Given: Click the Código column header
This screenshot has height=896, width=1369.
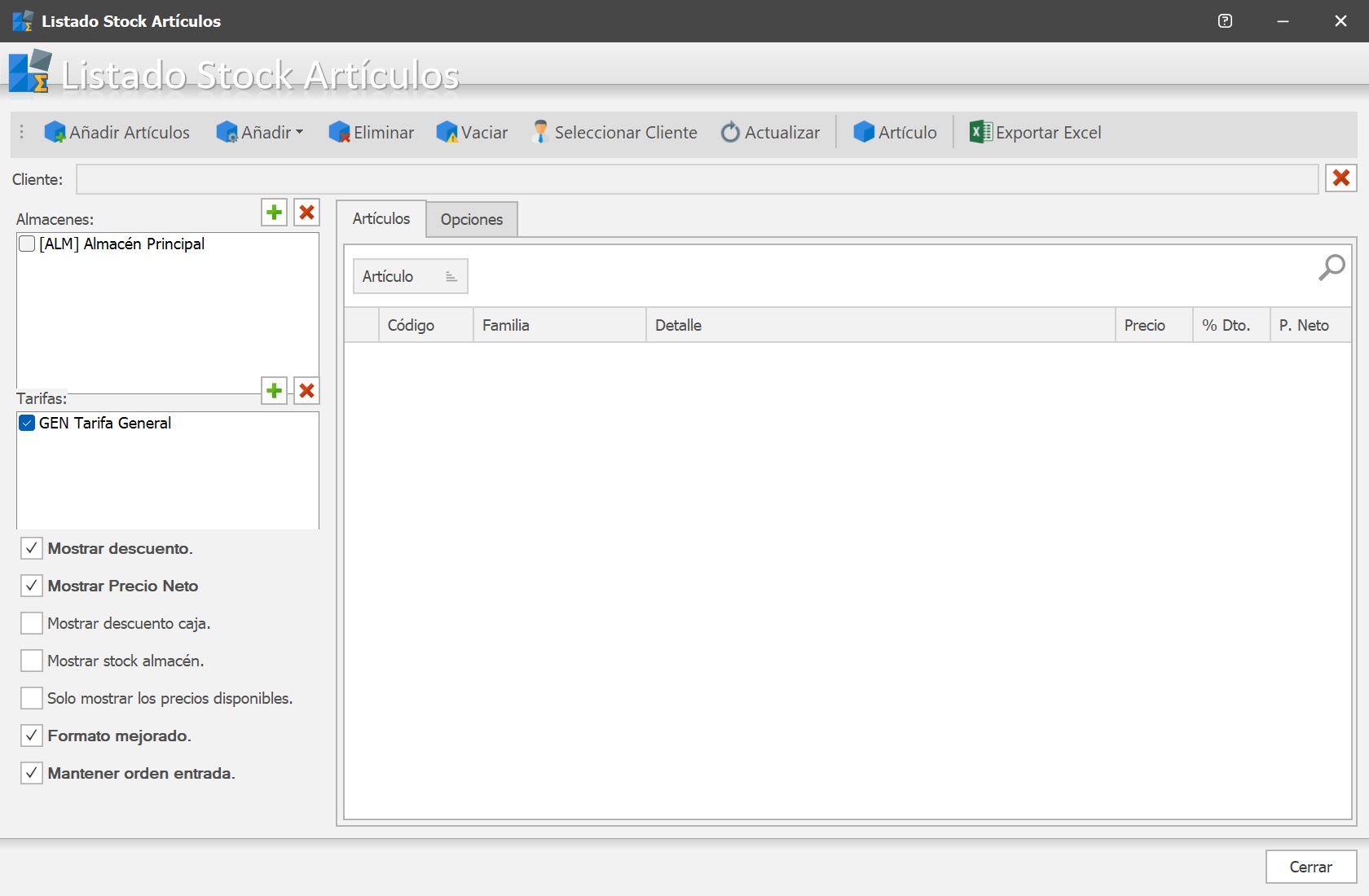Looking at the screenshot, I should [x=426, y=325].
